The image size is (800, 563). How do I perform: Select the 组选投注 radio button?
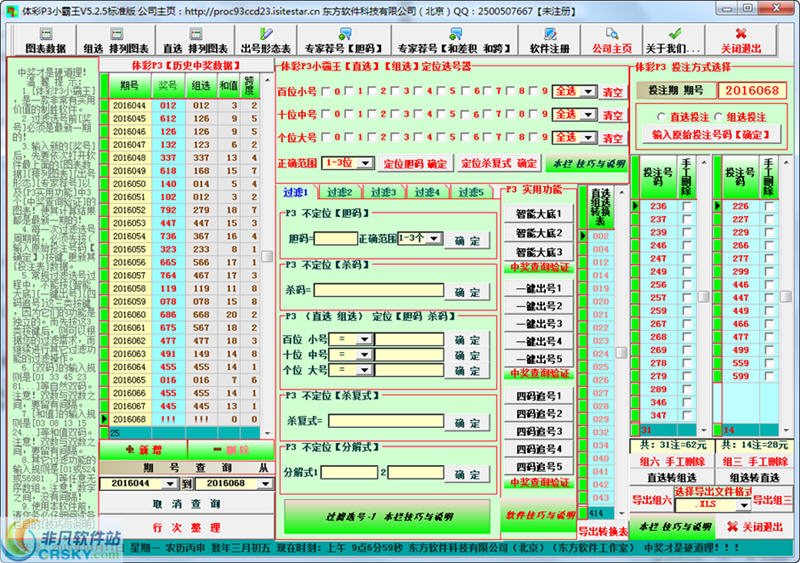pos(718,117)
